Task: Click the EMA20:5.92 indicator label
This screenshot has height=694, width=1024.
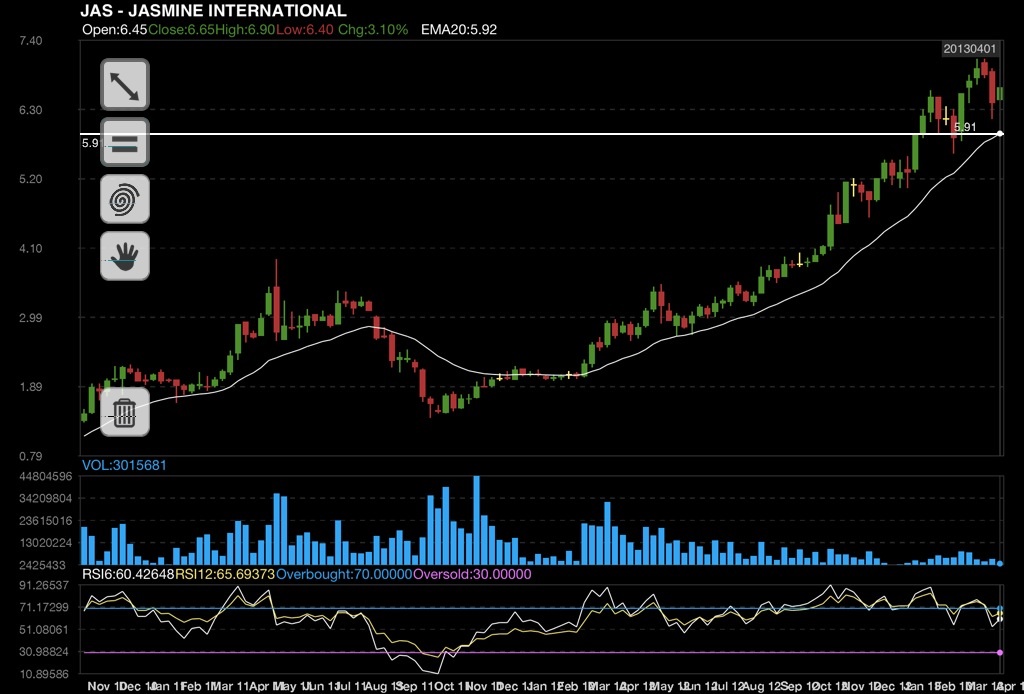Action: click(x=459, y=29)
